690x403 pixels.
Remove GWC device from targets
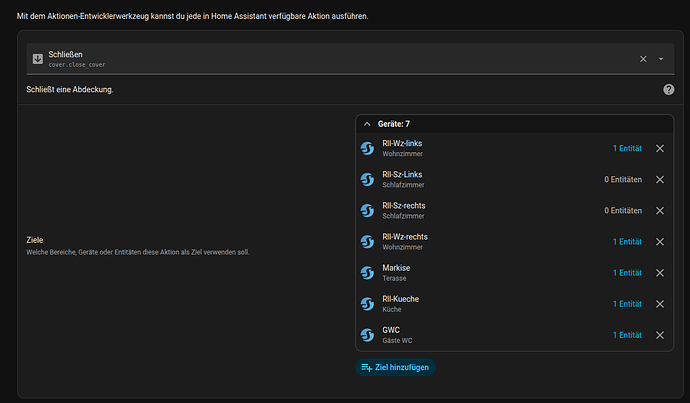(659, 335)
